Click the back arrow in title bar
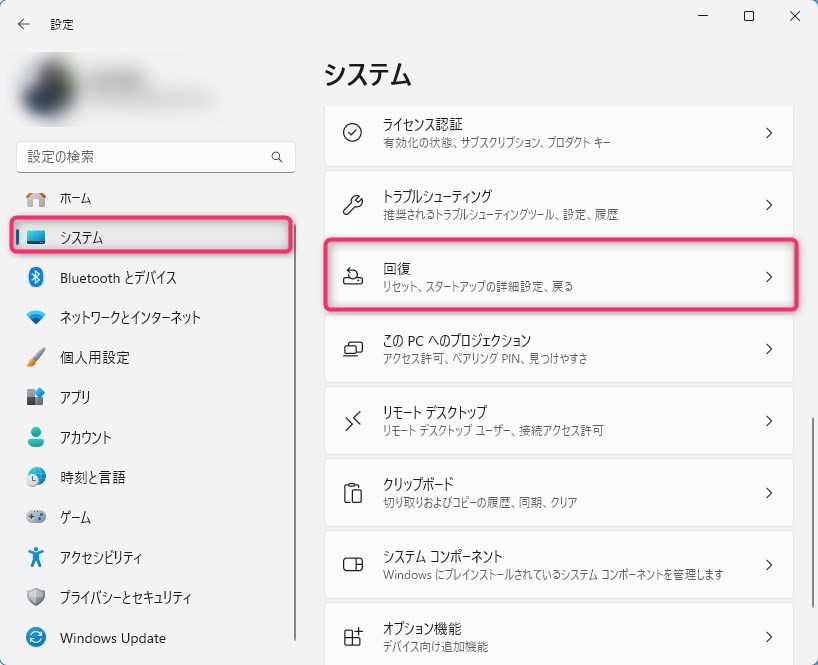 24,24
